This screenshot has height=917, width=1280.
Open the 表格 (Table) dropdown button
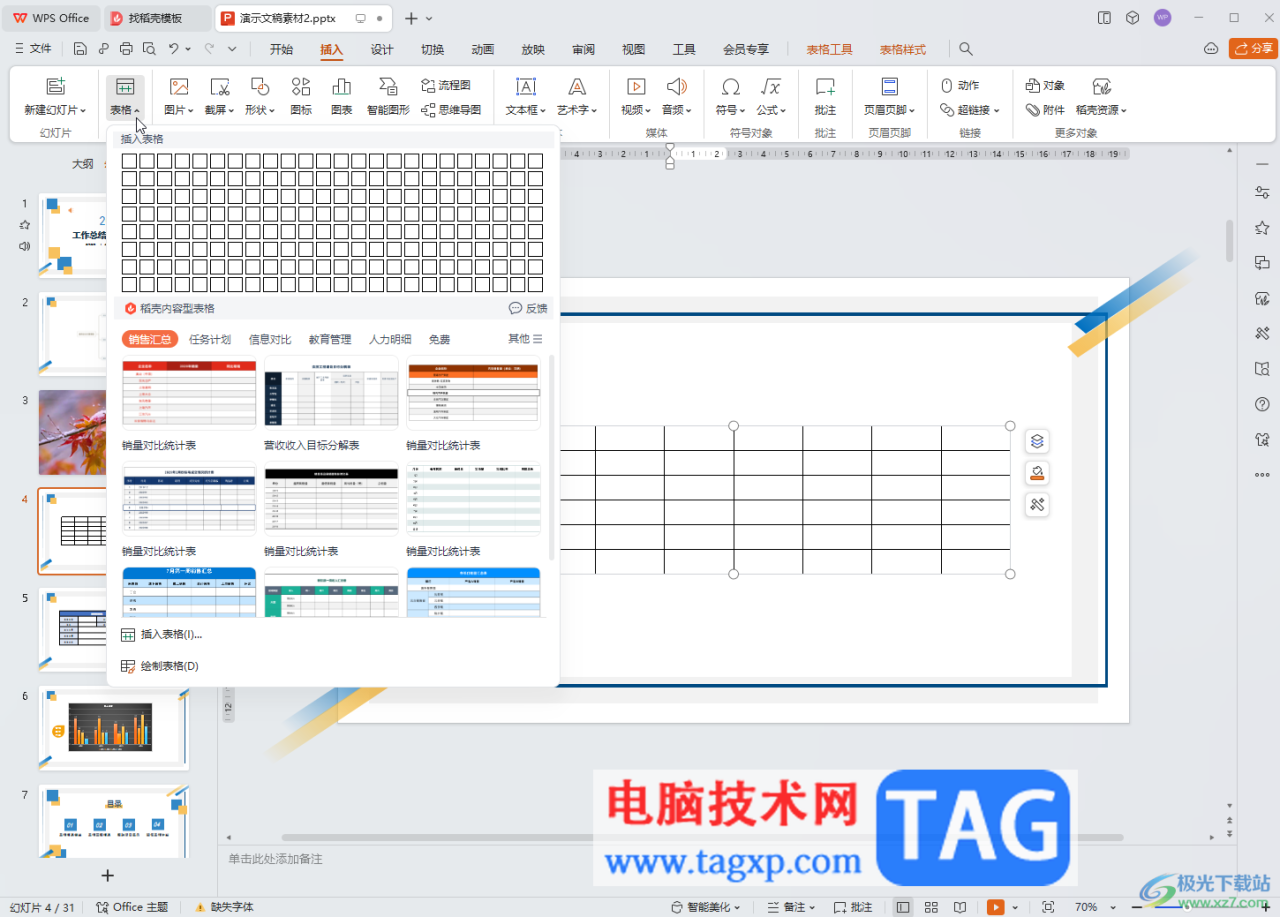125,97
